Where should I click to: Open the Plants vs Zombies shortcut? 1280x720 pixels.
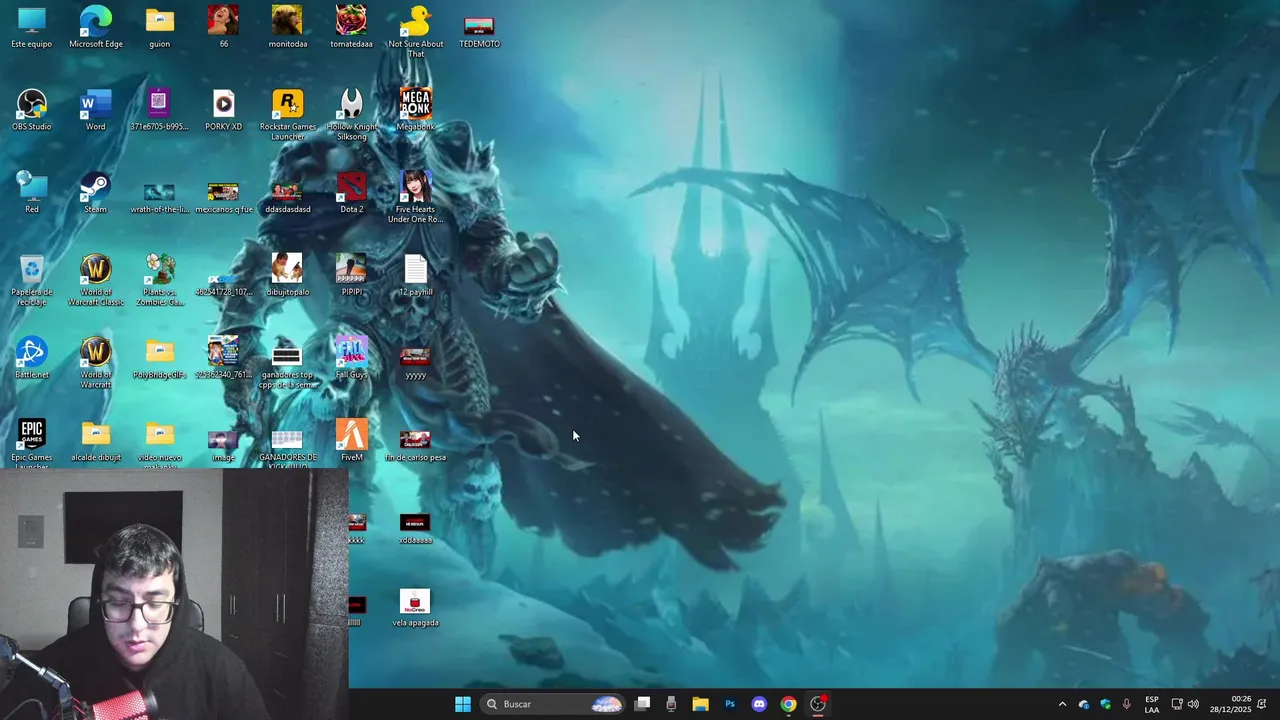[x=159, y=280]
